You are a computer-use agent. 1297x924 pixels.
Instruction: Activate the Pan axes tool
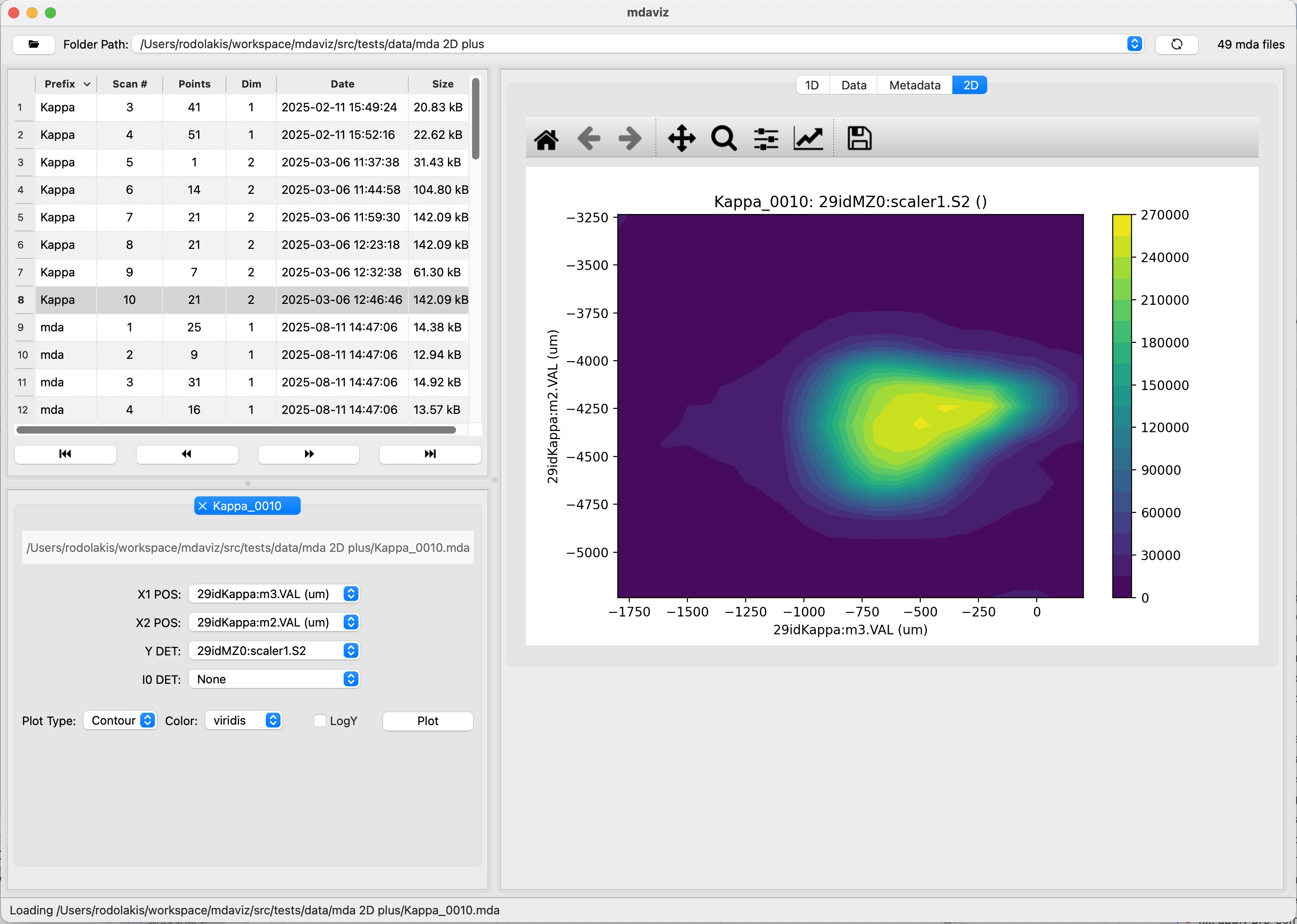pos(681,138)
